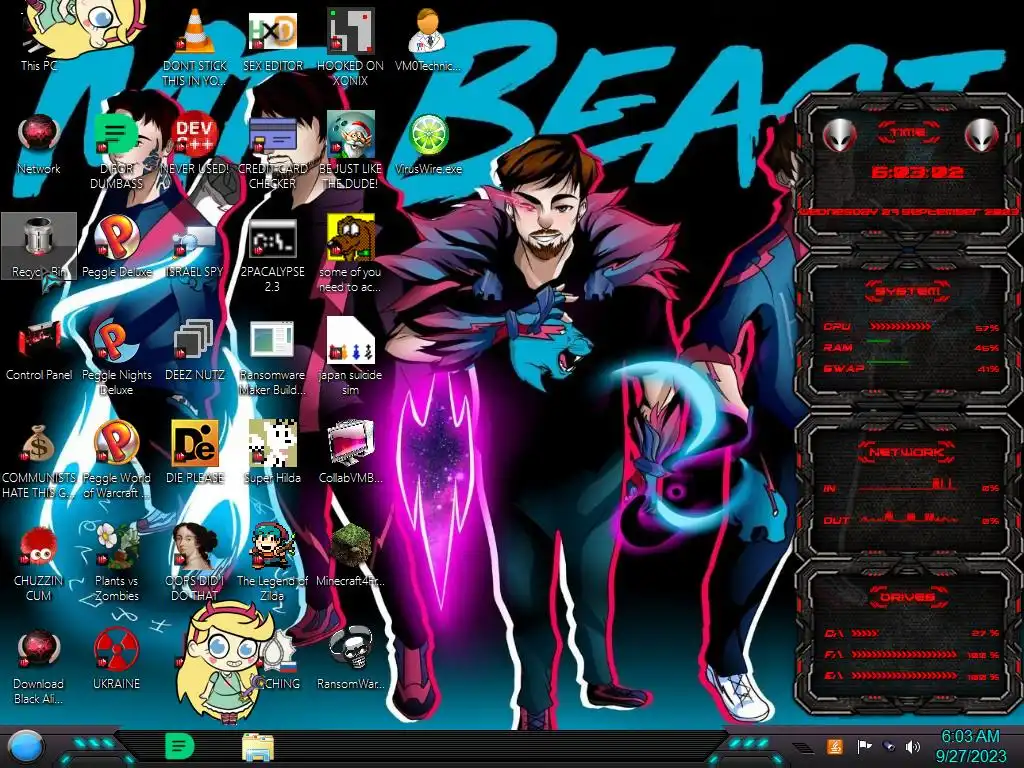Viewport: 1024px width, 768px height.
Task: Click the RAM usage bar in System widget
Action: click(x=879, y=342)
